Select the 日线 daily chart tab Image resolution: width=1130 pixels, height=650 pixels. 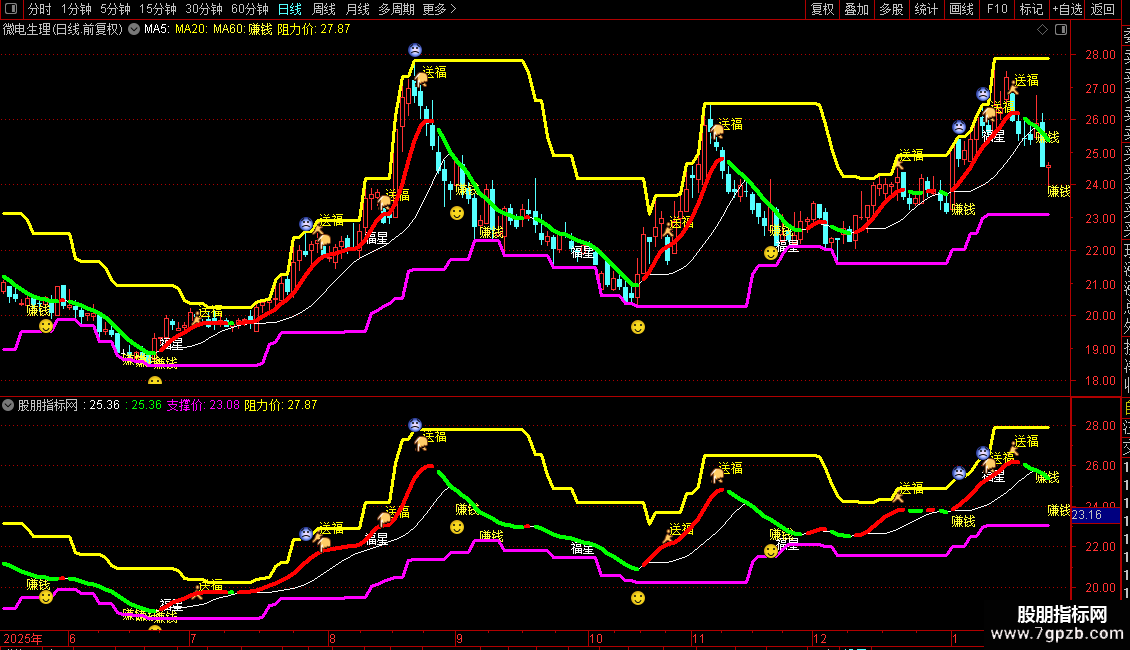click(x=290, y=9)
